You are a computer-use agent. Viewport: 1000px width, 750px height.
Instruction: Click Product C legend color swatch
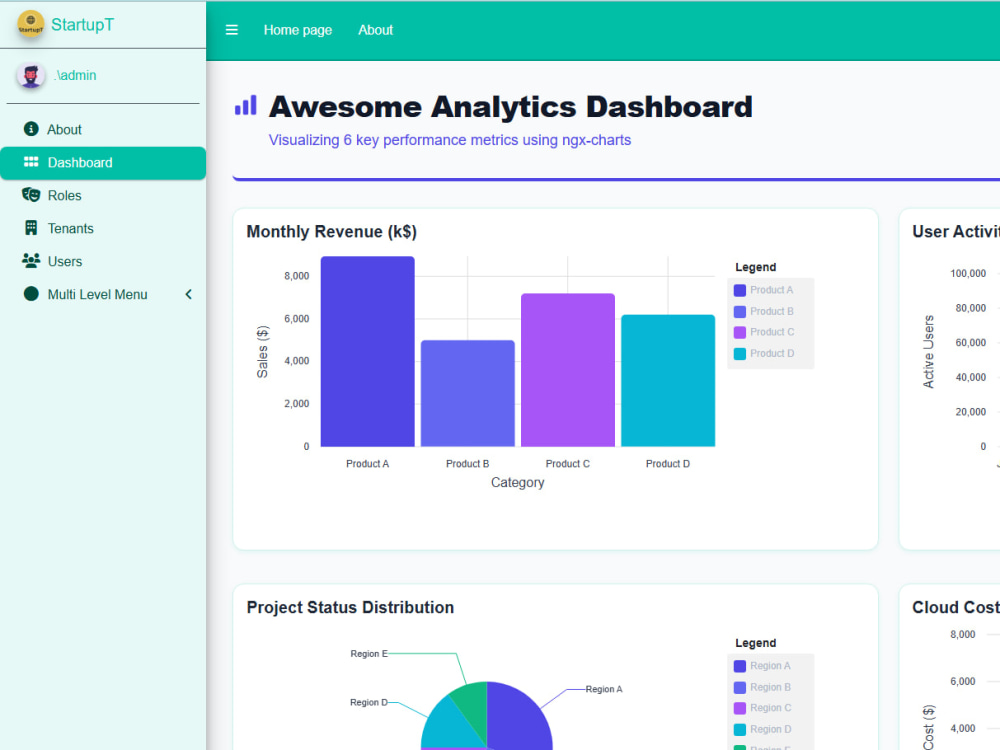740,332
